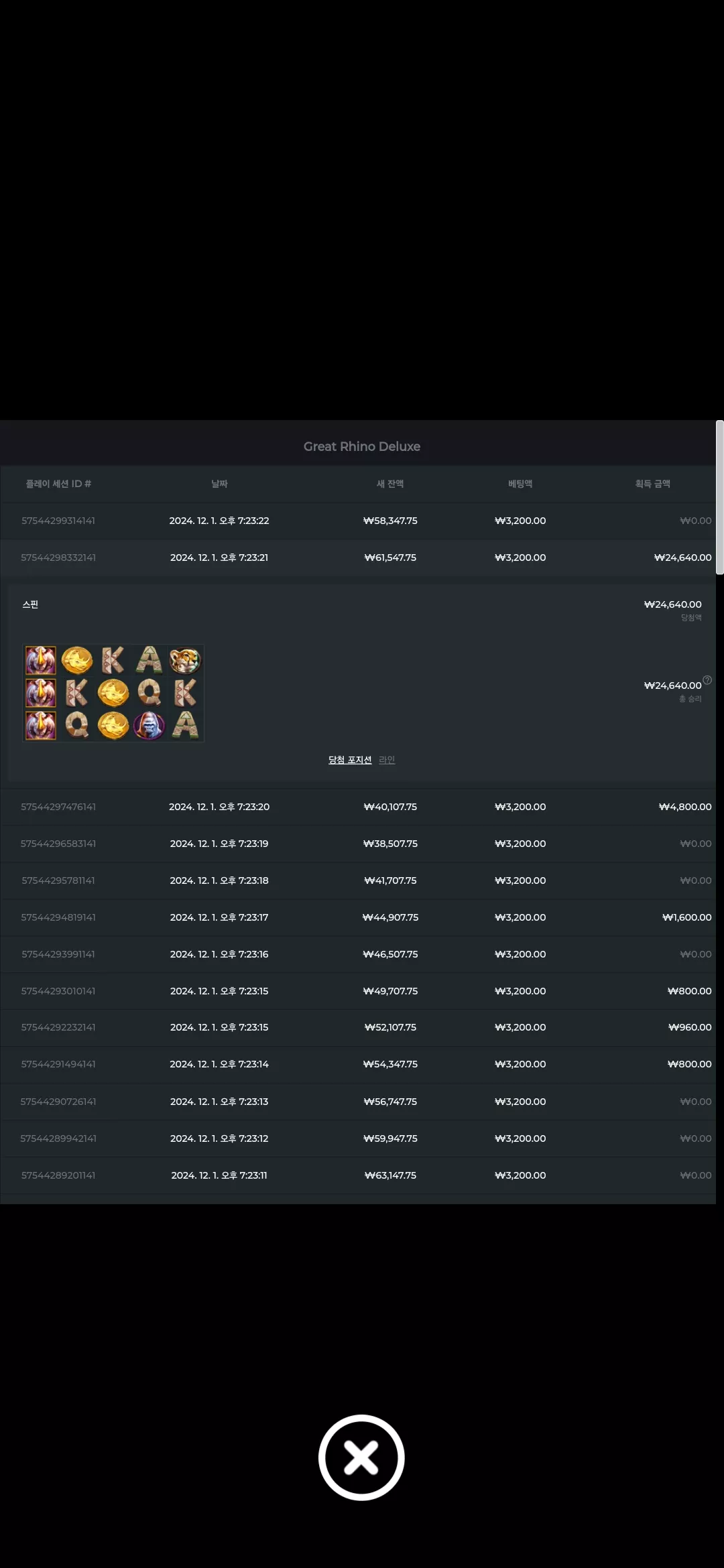
Task: Click the cheetah symbol in the slot grid
Action: (x=185, y=660)
